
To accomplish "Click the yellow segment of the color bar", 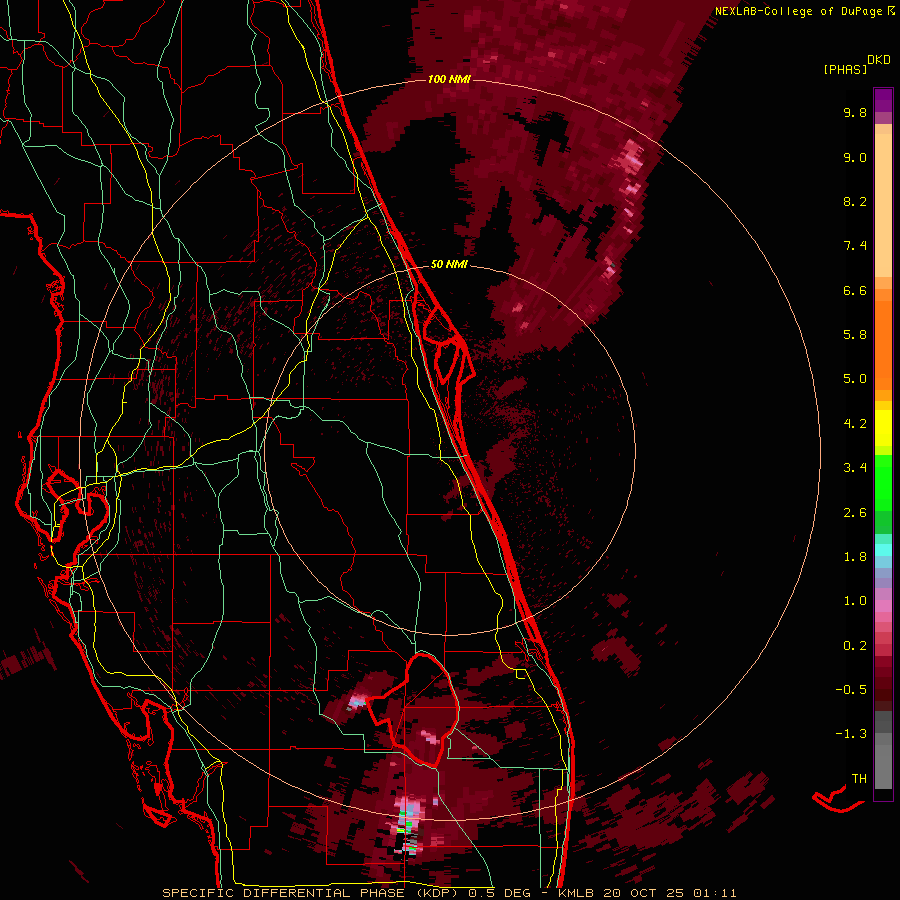I will click(x=883, y=428).
